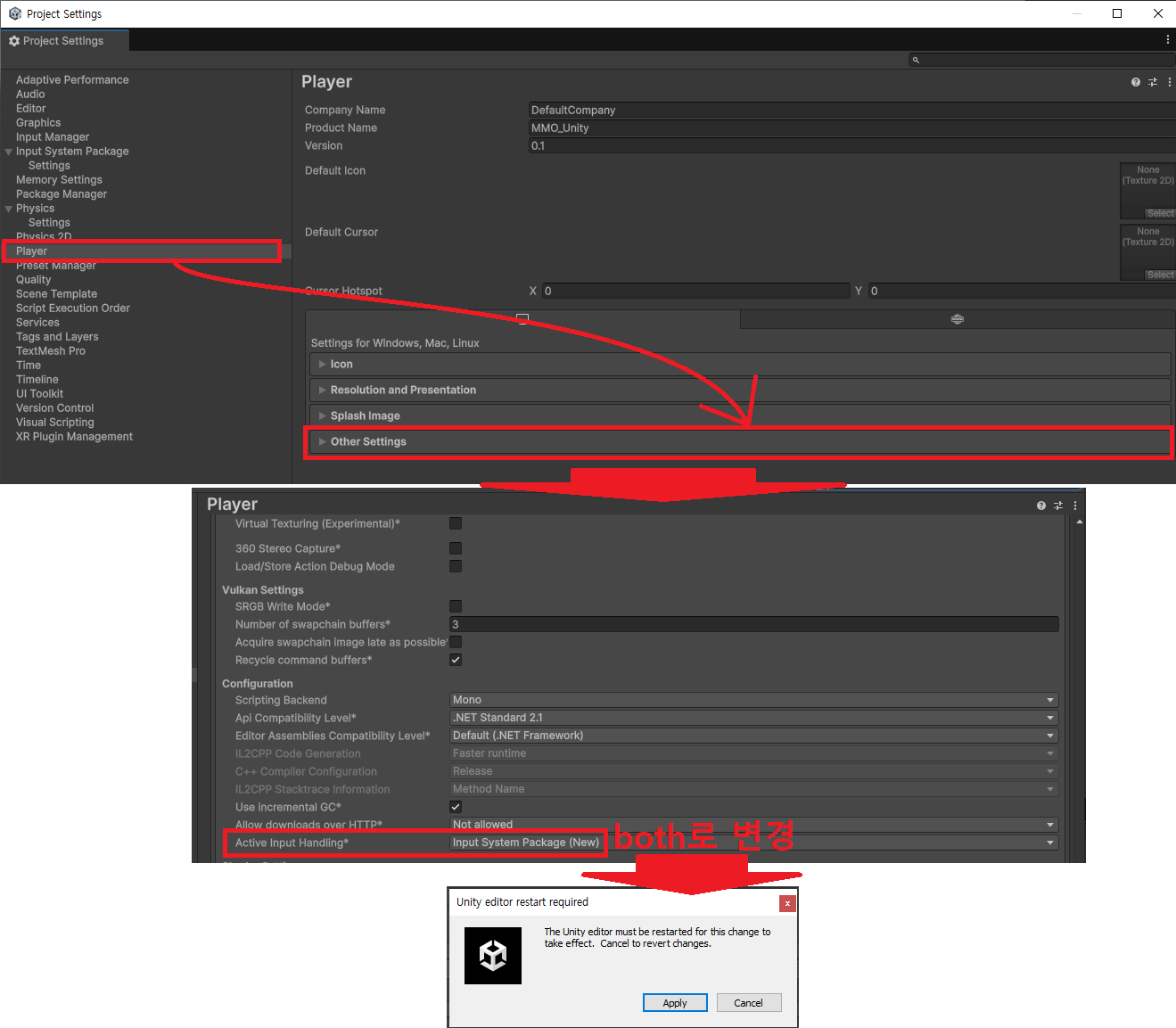Toggle Acquire swapchain image late checkbox
Image resolution: width=1176 pixels, height=1028 pixels.
click(456, 642)
